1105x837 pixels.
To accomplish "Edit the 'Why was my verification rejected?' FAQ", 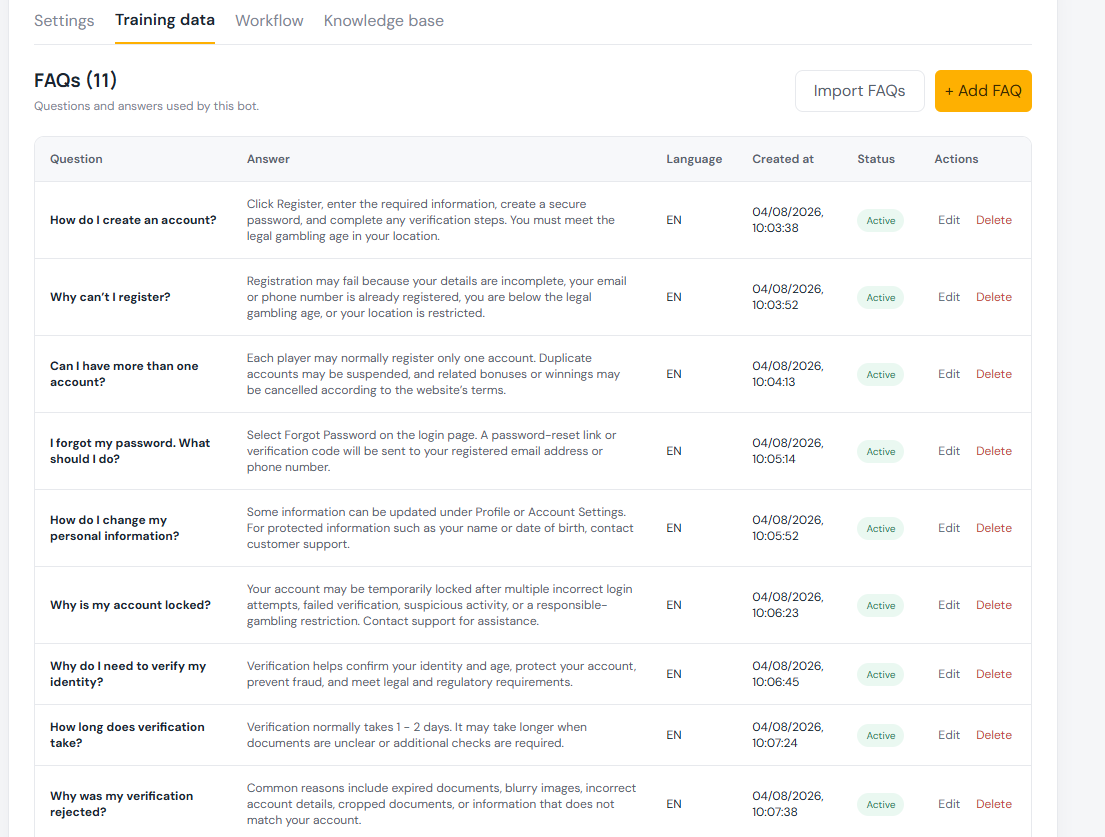I will (x=949, y=803).
